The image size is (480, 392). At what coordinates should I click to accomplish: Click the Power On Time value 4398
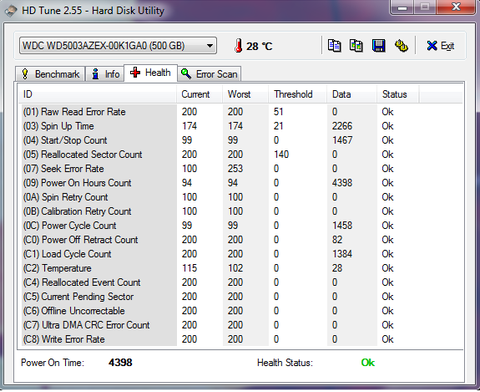coord(120,363)
